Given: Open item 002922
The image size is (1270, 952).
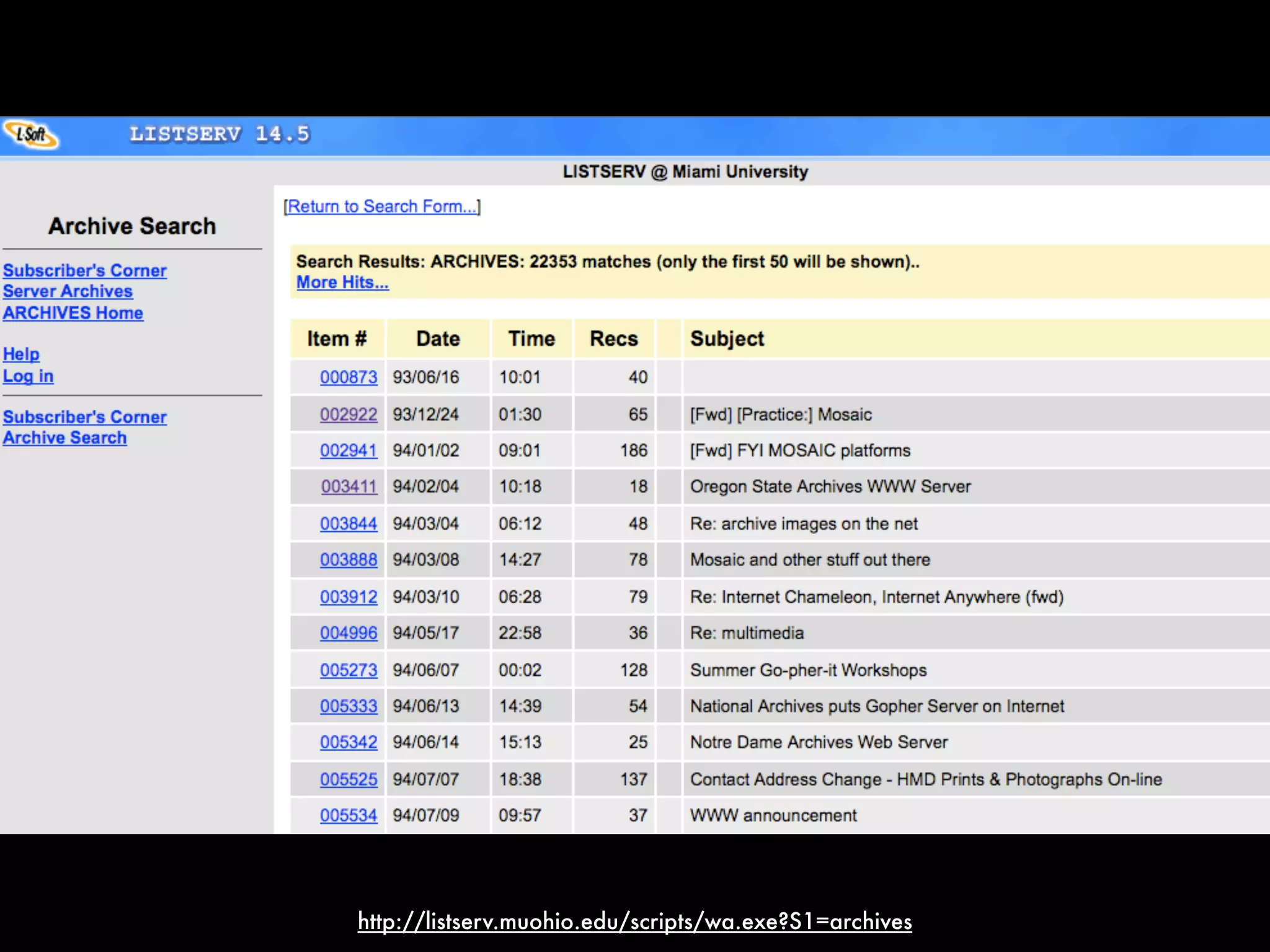Looking at the screenshot, I should [x=349, y=415].
